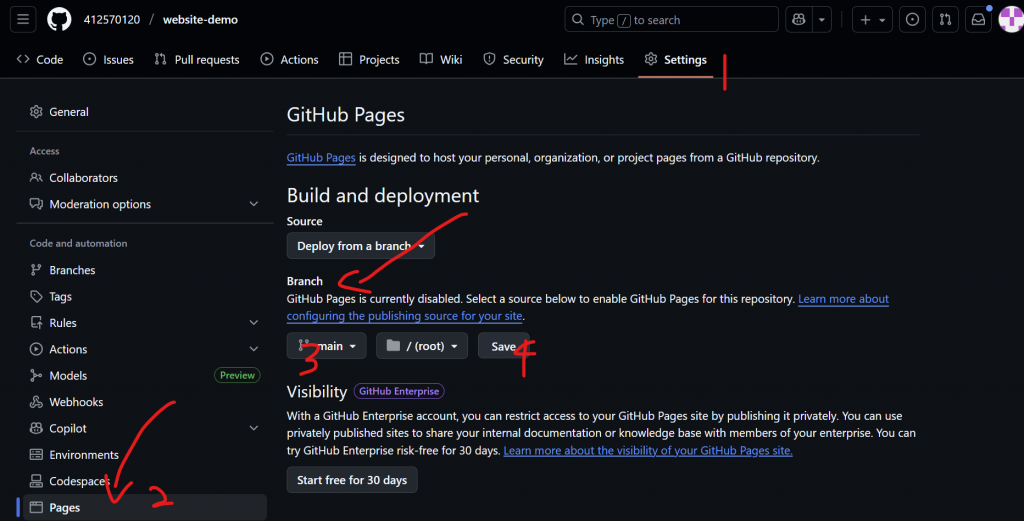Viewport: 1024px width, 521px height.
Task: Select the Settings repository tab
Action: [675, 59]
